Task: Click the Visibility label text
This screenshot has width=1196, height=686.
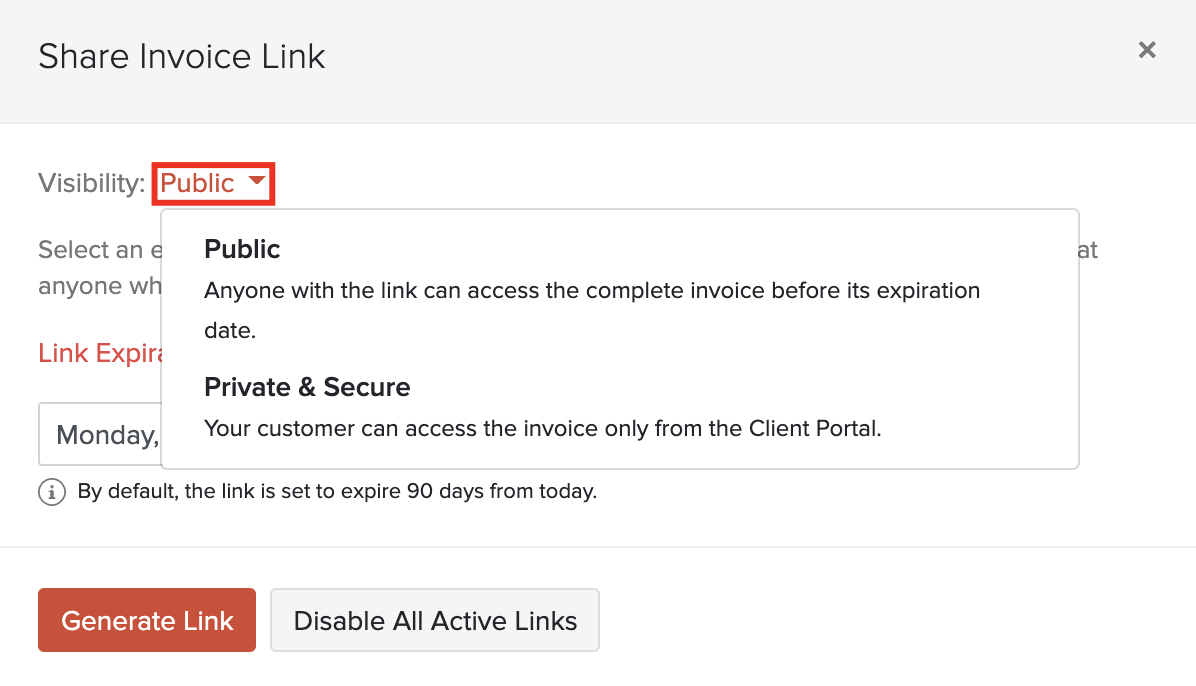Action: pos(91,183)
